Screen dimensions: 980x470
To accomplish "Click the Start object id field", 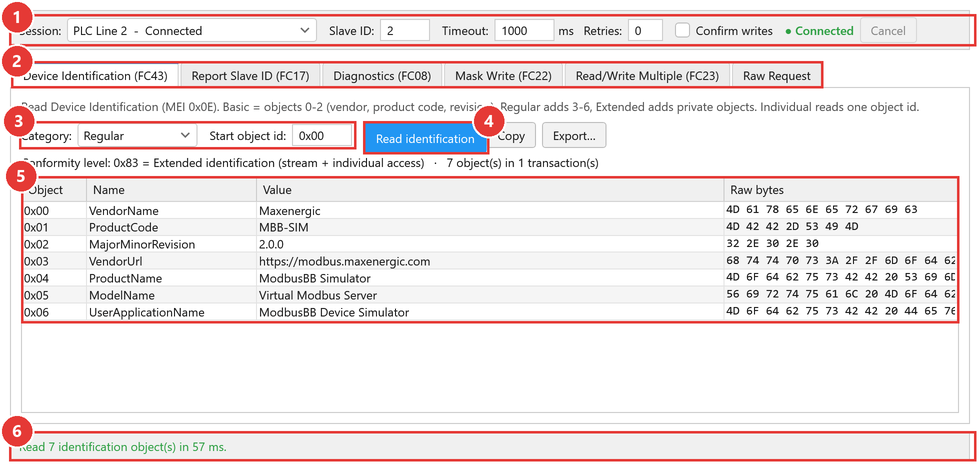I will [x=322, y=136].
